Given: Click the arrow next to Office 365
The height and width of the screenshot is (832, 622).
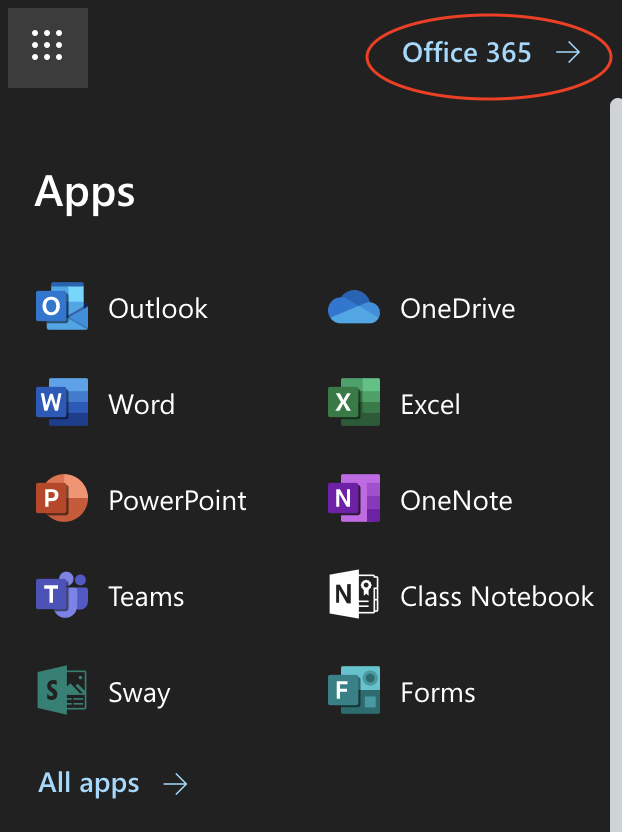Looking at the screenshot, I should tap(568, 53).
